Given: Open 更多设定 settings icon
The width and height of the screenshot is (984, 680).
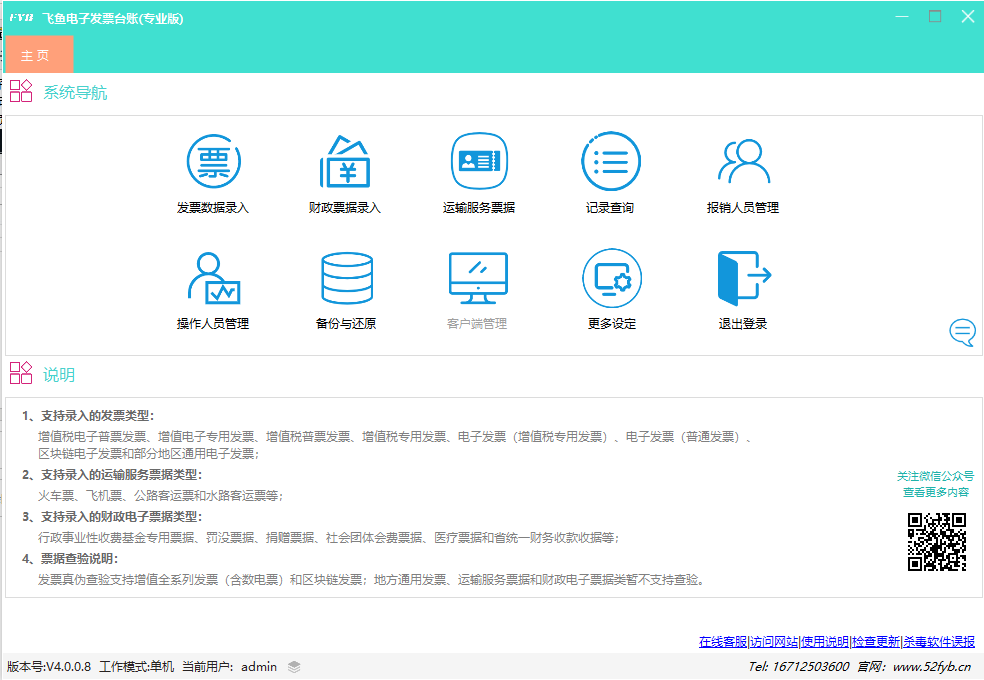Looking at the screenshot, I should point(611,278).
